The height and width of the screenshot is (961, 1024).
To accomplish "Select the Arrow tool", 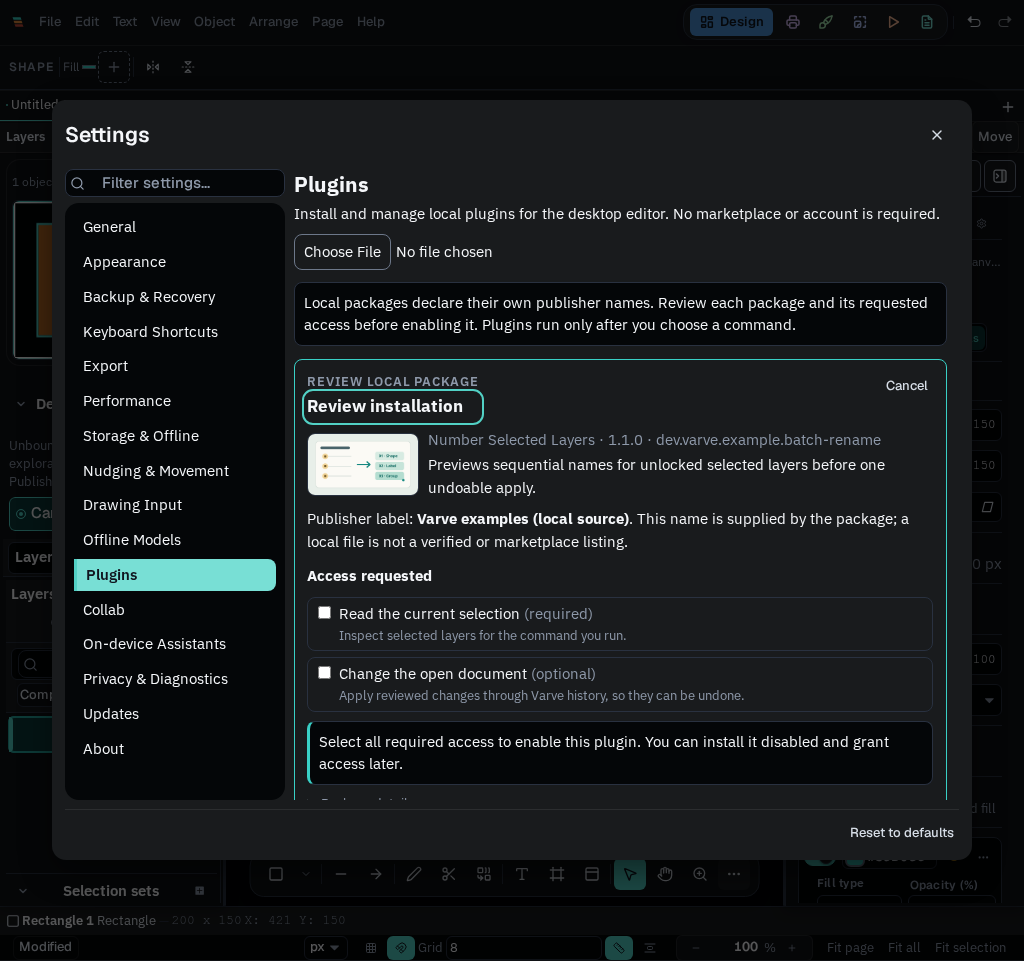I will pos(376,874).
